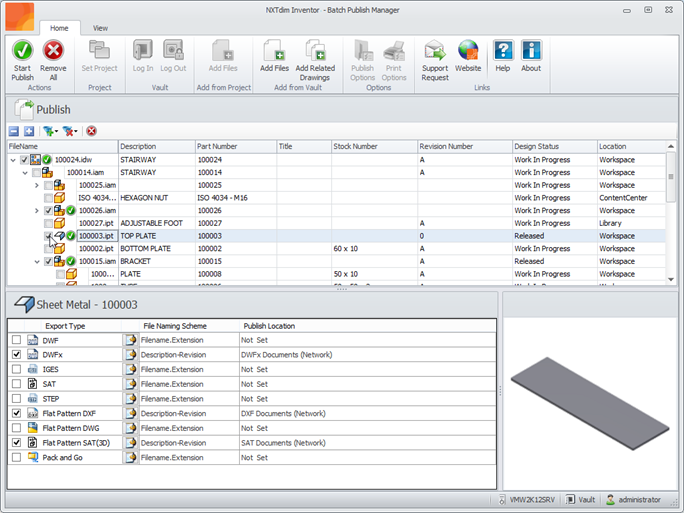
Task: Click naming scheme icon for DWFx row
Action: (x=130, y=355)
